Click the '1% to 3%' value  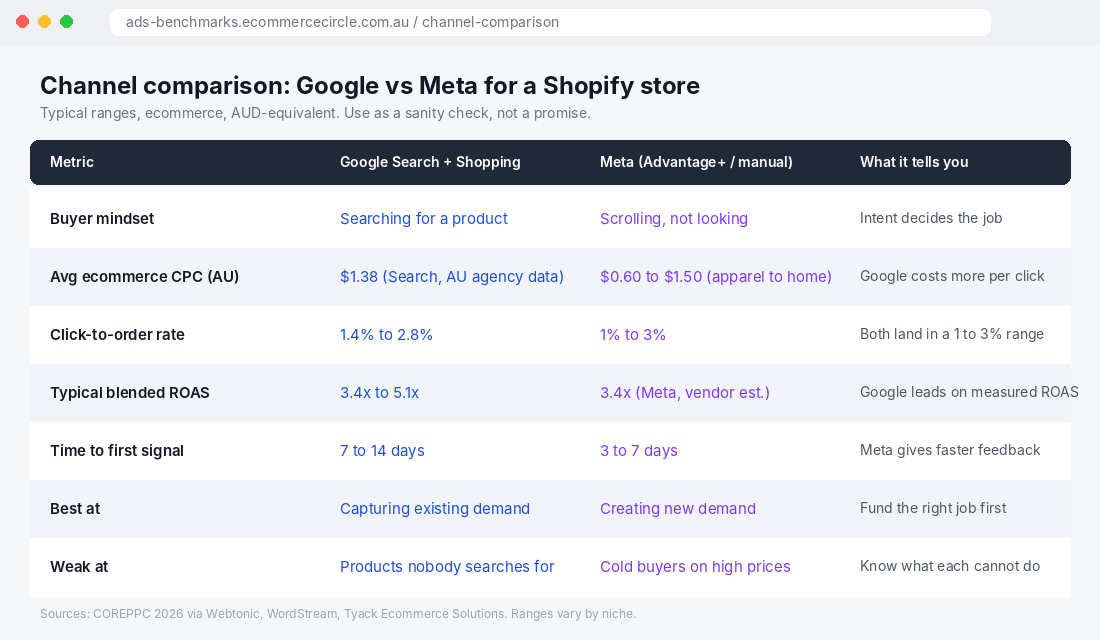coord(633,335)
